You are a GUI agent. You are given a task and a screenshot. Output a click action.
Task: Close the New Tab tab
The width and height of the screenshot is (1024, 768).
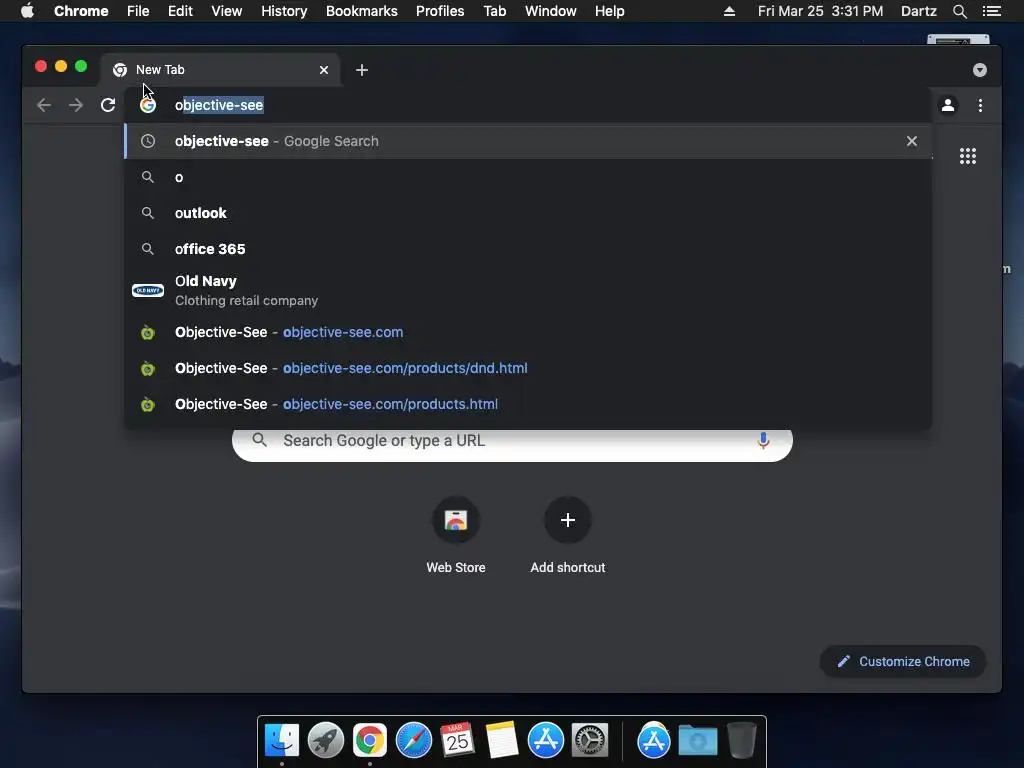pos(324,70)
